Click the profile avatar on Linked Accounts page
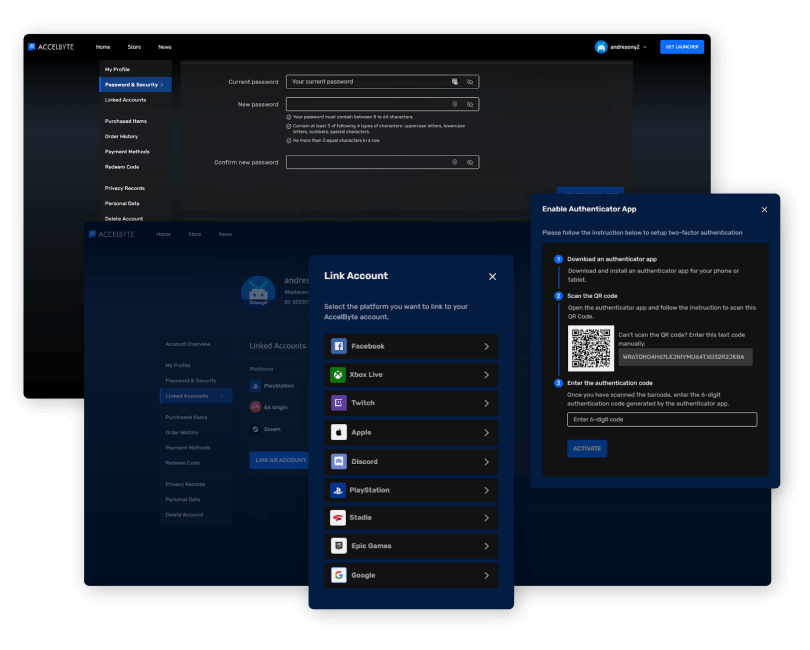Viewport: 810px width, 650px height. [x=258, y=292]
